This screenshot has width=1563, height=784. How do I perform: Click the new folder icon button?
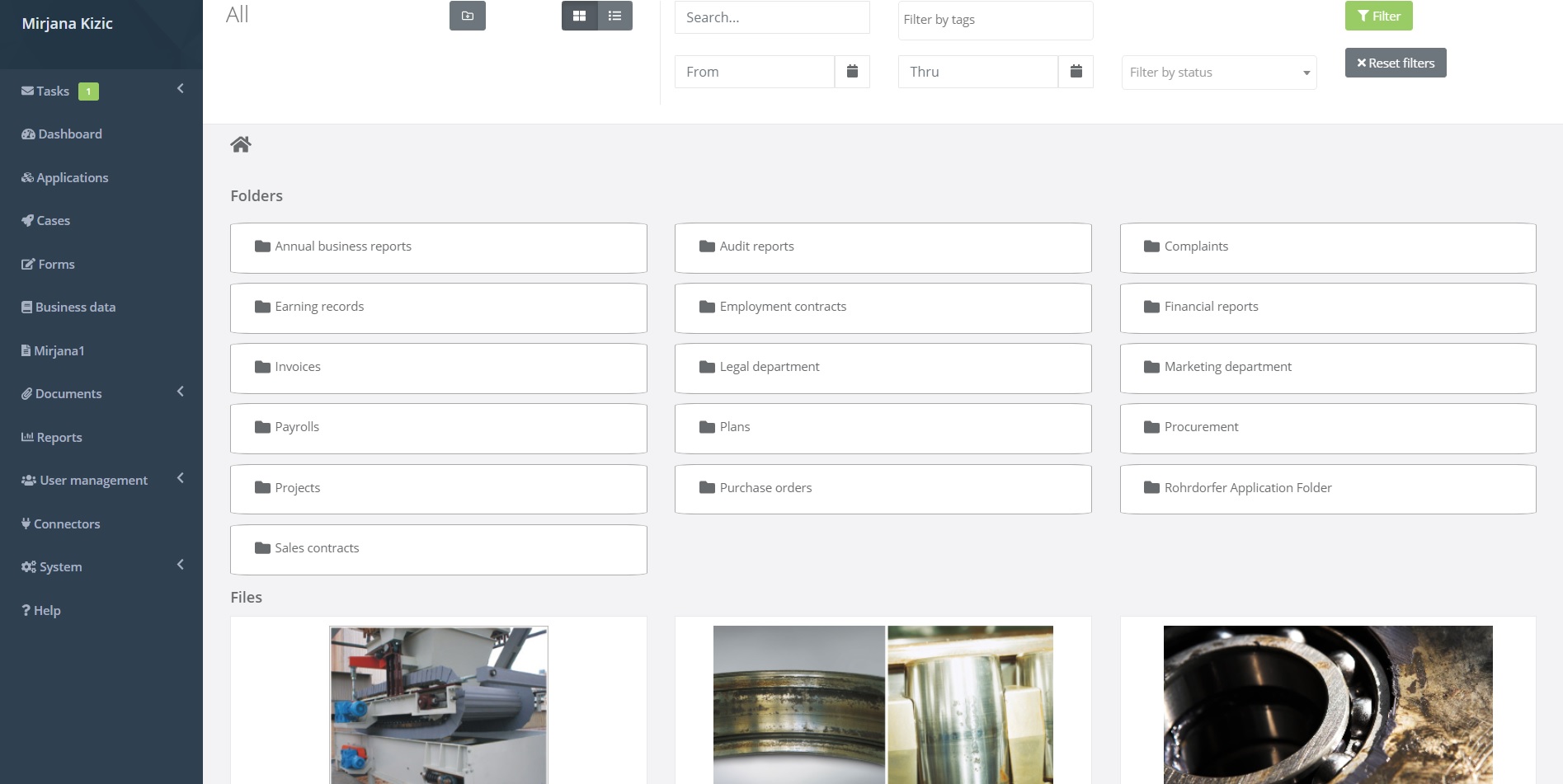pos(468,16)
